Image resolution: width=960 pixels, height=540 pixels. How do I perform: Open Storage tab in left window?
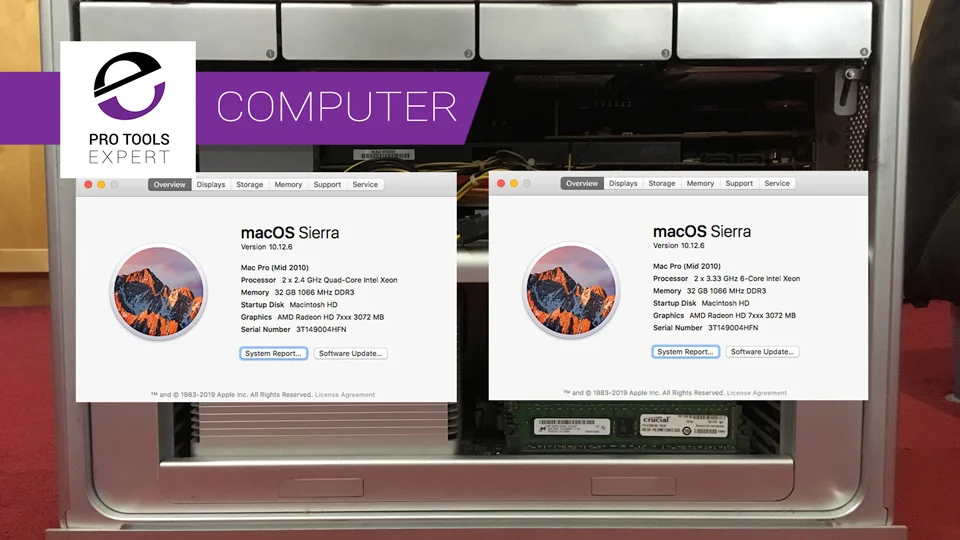(249, 184)
